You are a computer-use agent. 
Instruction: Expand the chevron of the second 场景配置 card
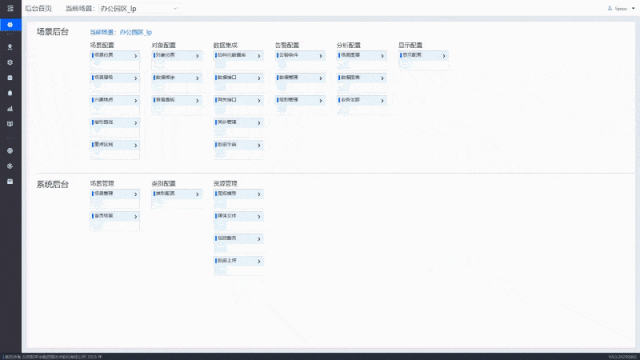[x=136, y=78]
